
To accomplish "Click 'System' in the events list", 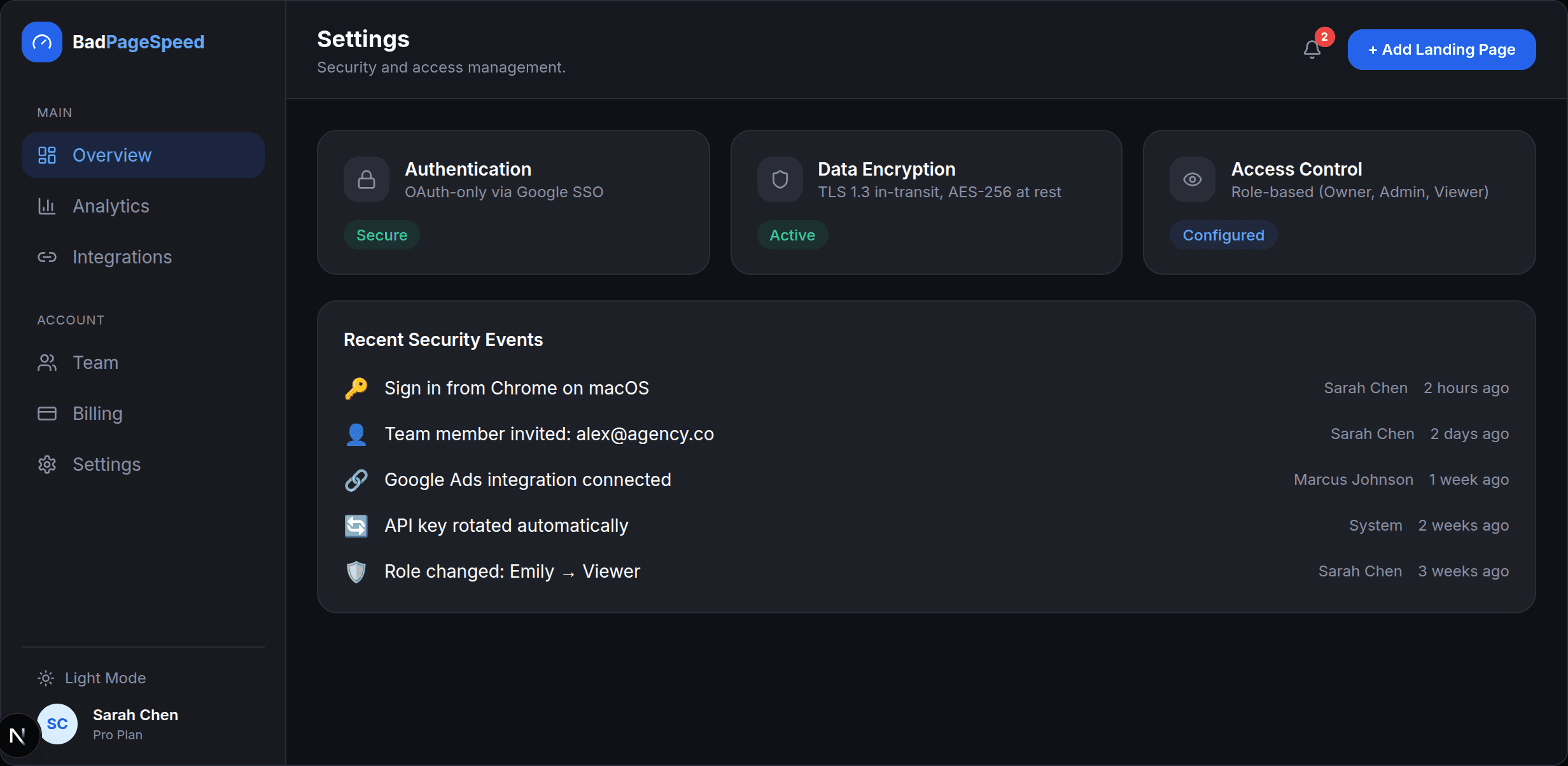I will point(1376,526).
